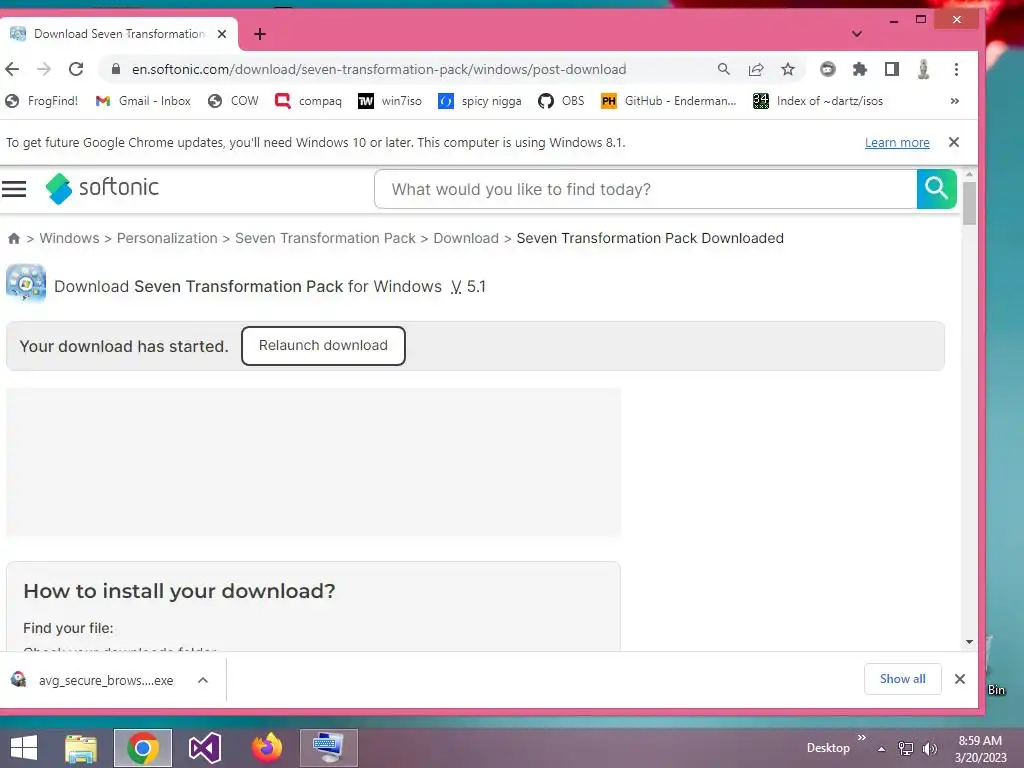Screen dimensions: 1024x768
Task: Open the FrogFind! bookmark
Action: (x=41, y=101)
